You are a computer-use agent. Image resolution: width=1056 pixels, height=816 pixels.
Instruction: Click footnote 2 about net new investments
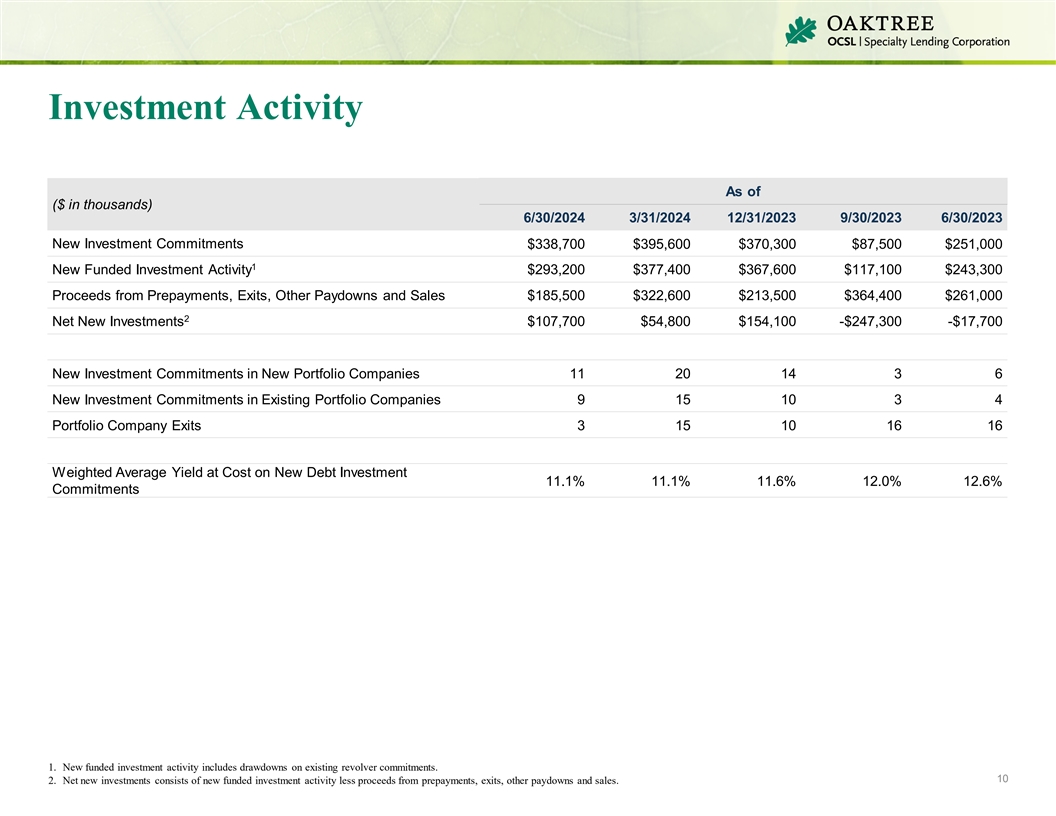(x=333, y=781)
